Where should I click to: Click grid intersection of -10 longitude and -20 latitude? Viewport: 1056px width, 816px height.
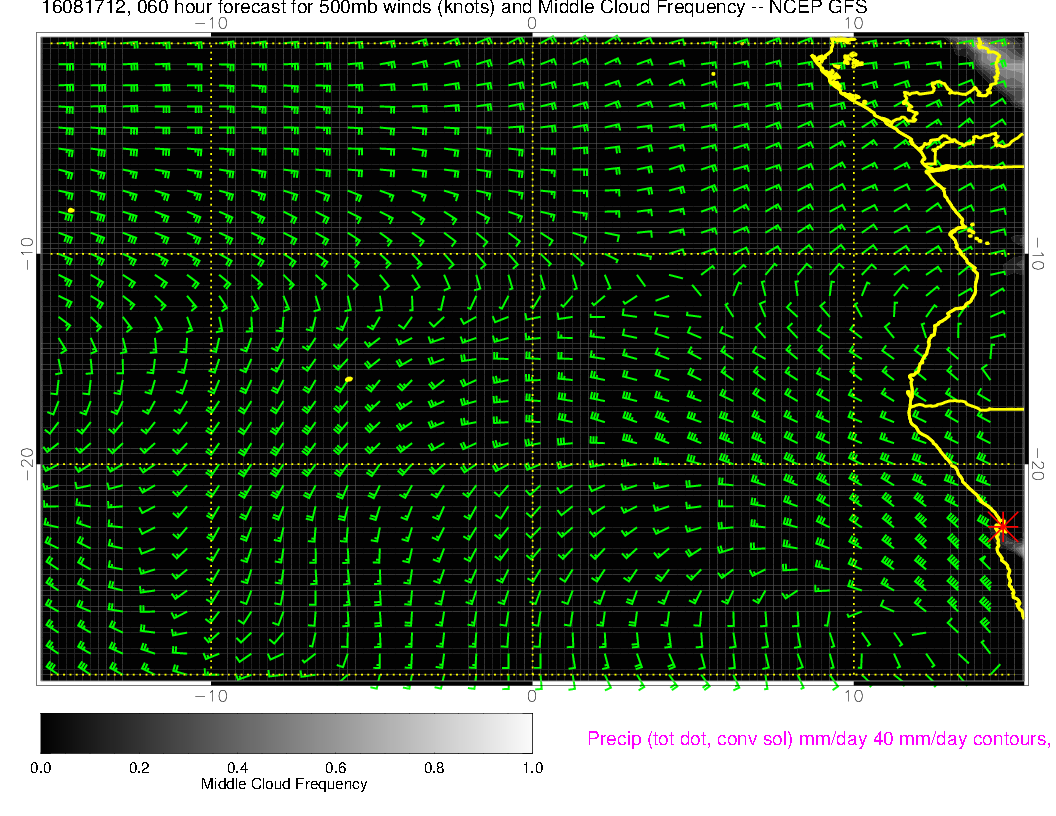tap(211, 465)
